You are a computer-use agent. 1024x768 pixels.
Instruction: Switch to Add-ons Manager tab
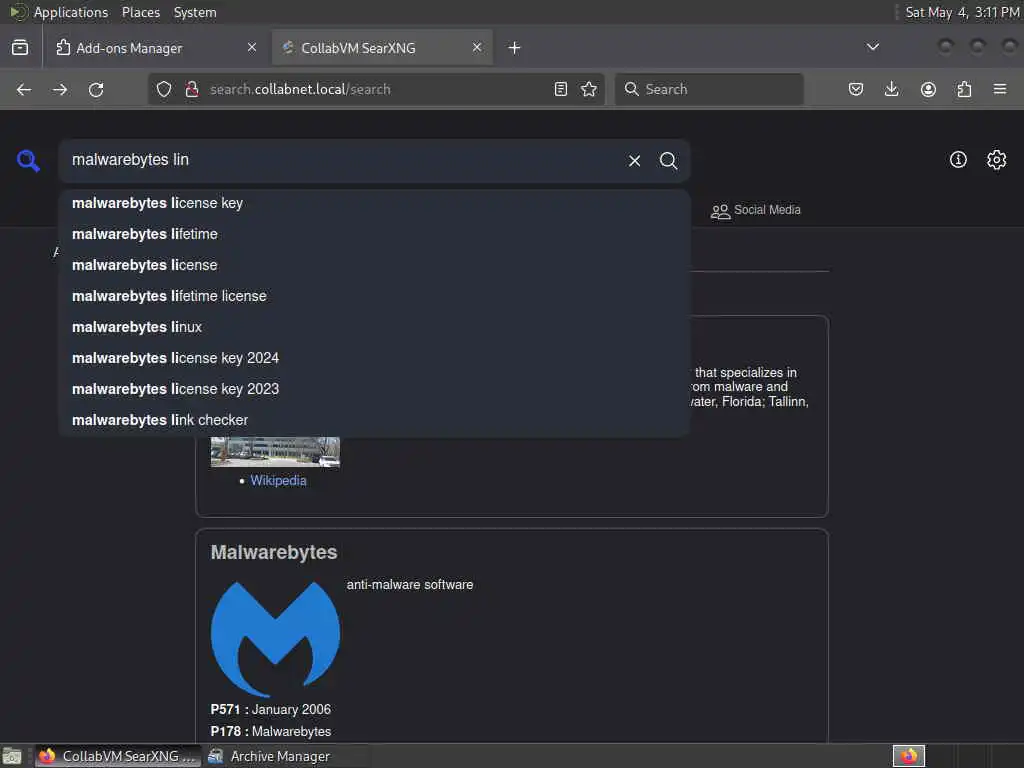(x=157, y=48)
